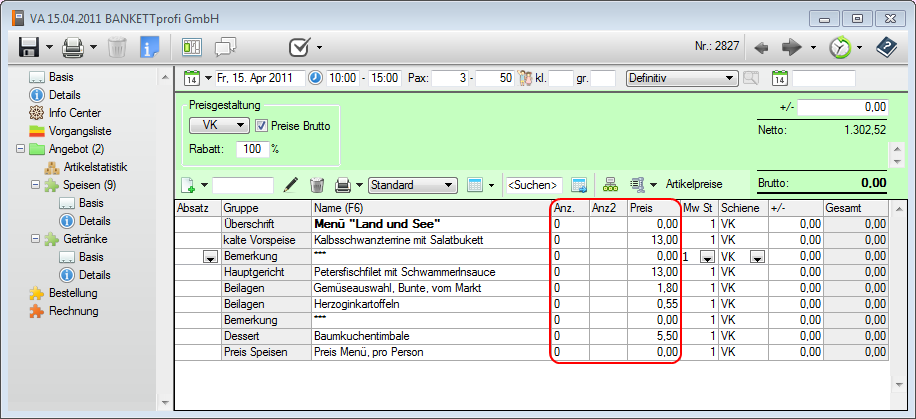916x419 pixels.
Task: Click the trash icon in article toolbar
Action: [x=317, y=185]
